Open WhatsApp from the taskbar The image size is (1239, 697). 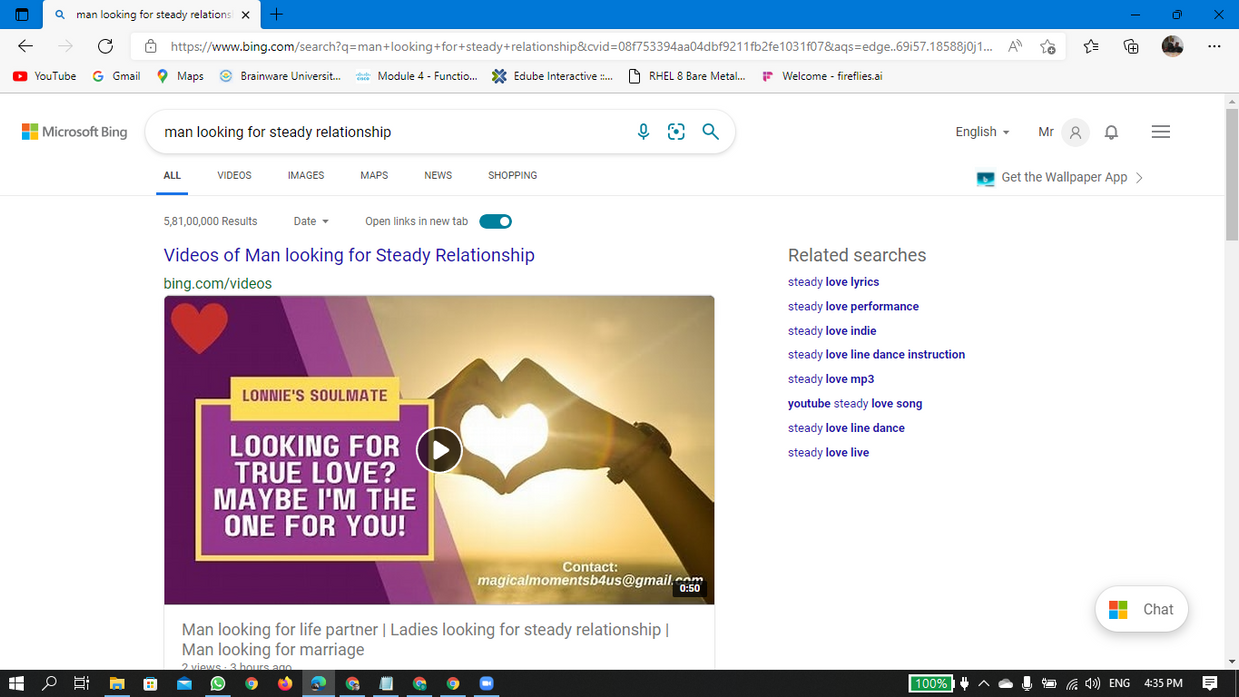[x=218, y=684]
